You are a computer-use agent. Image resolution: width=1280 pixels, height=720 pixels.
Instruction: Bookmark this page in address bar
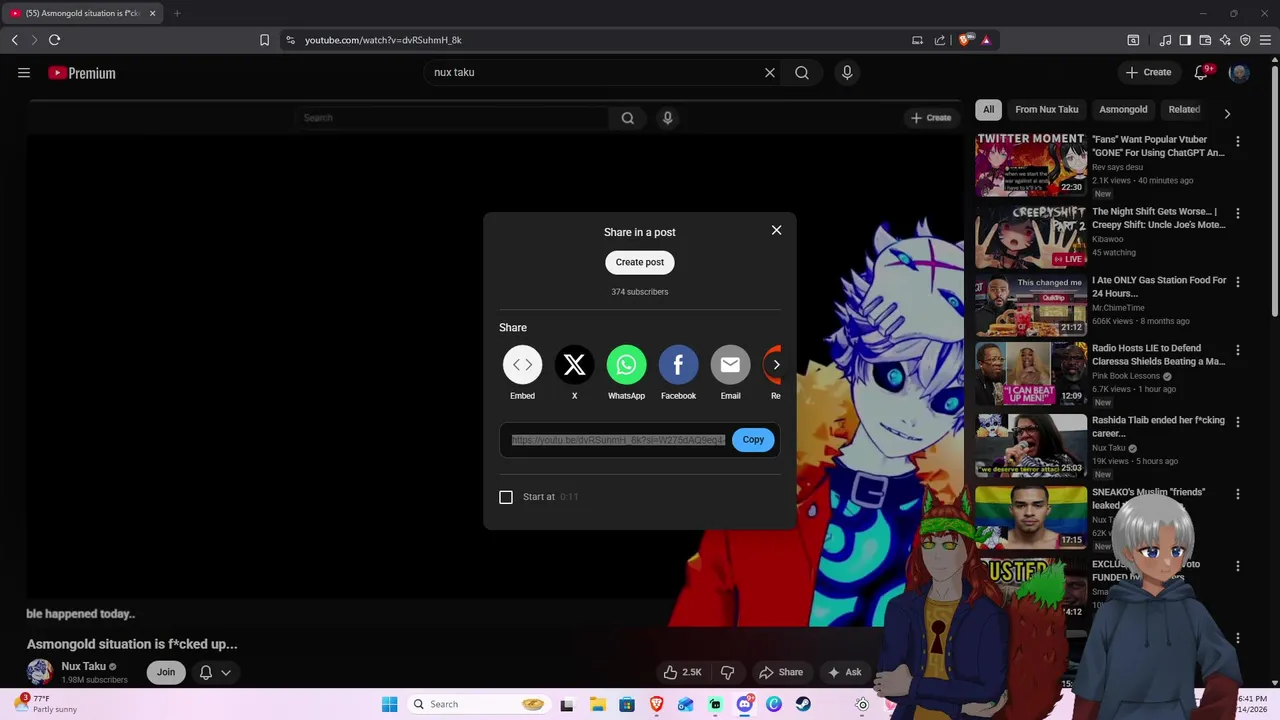(x=264, y=40)
